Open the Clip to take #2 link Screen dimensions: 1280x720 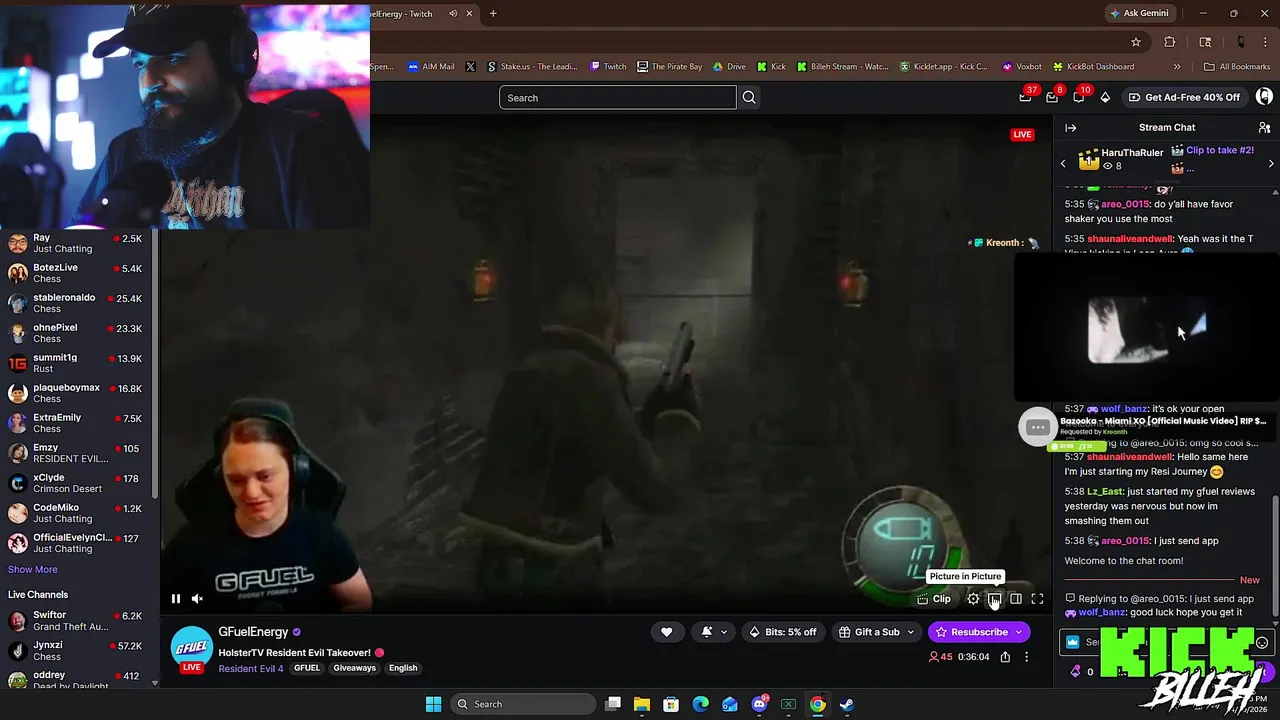1219,150
